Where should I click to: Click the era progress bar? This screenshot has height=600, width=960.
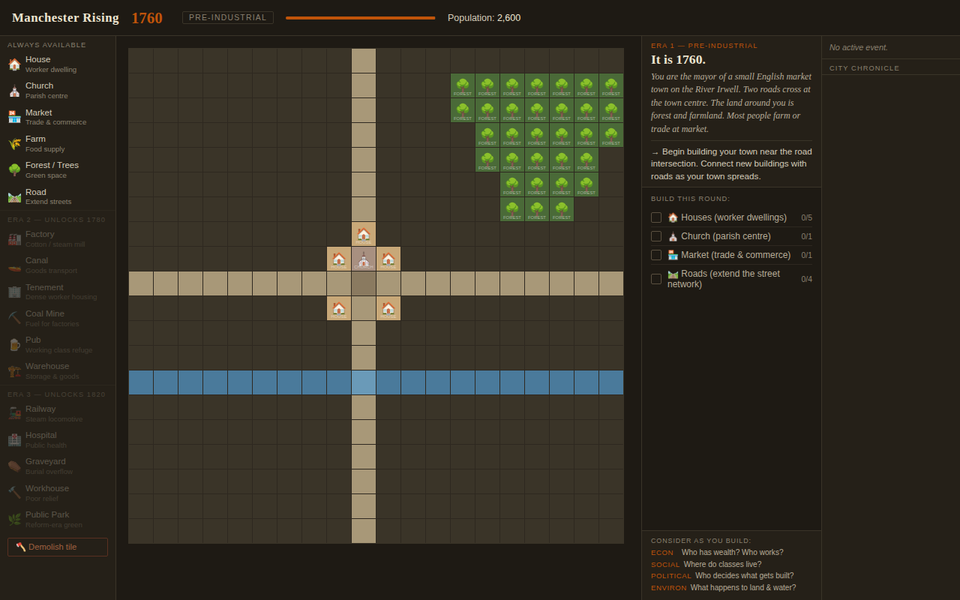[x=360, y=18]
